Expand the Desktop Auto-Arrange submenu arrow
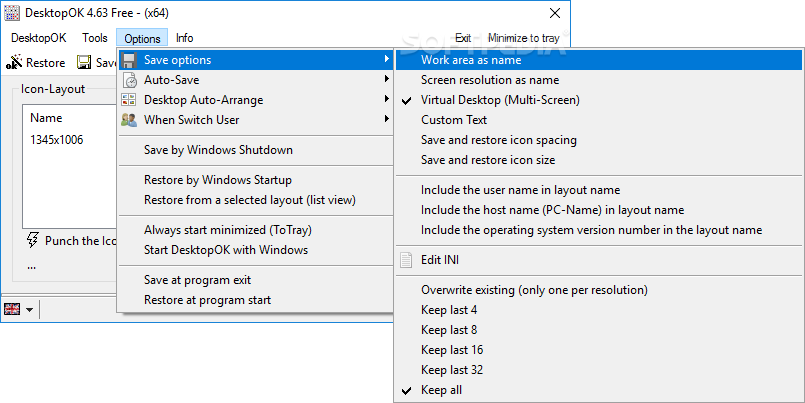 tap(386, 100)
